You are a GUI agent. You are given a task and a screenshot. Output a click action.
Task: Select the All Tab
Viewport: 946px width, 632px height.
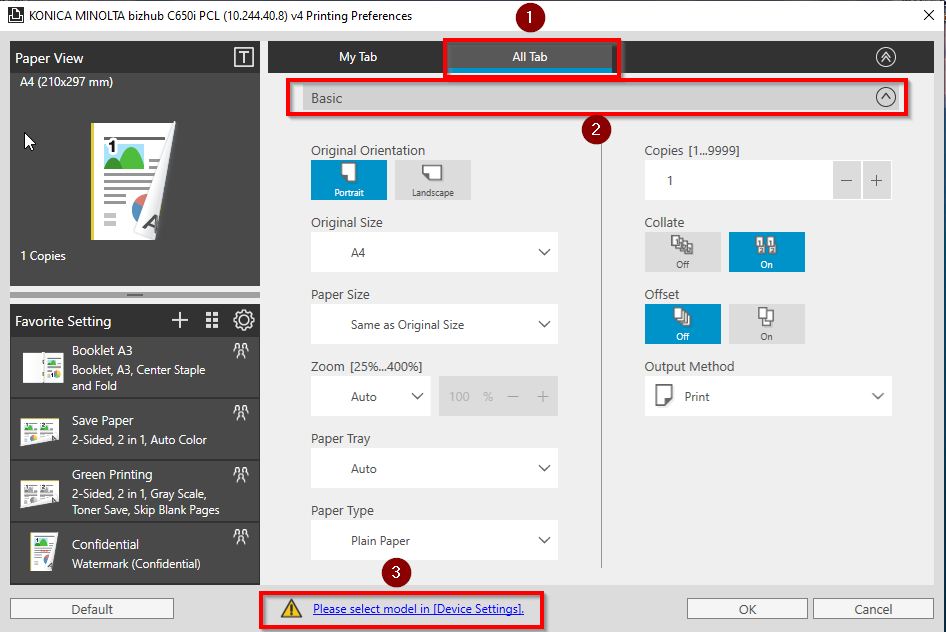pos(530,57)
